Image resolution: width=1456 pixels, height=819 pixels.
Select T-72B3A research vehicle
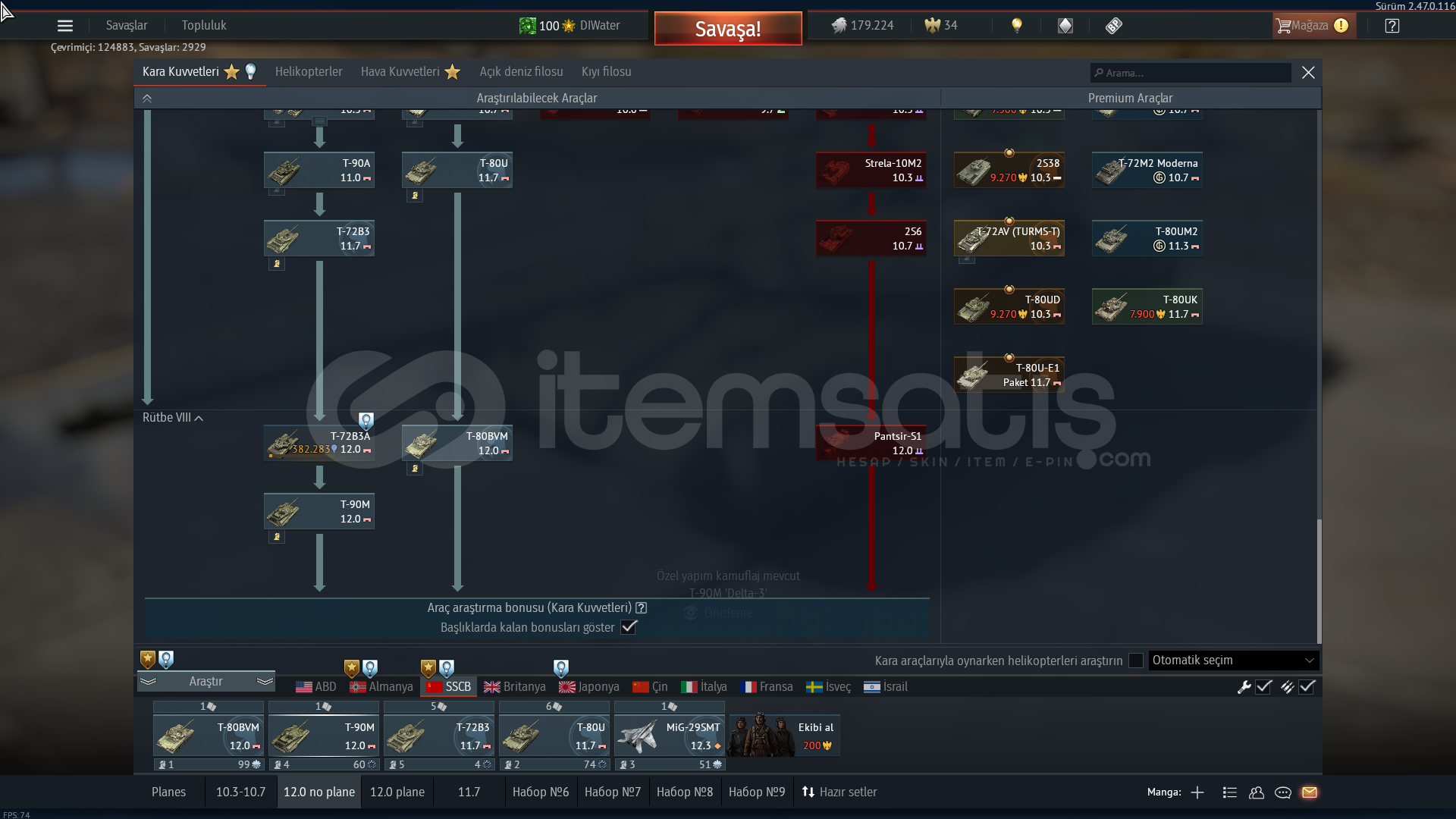(x=319, y=443)
